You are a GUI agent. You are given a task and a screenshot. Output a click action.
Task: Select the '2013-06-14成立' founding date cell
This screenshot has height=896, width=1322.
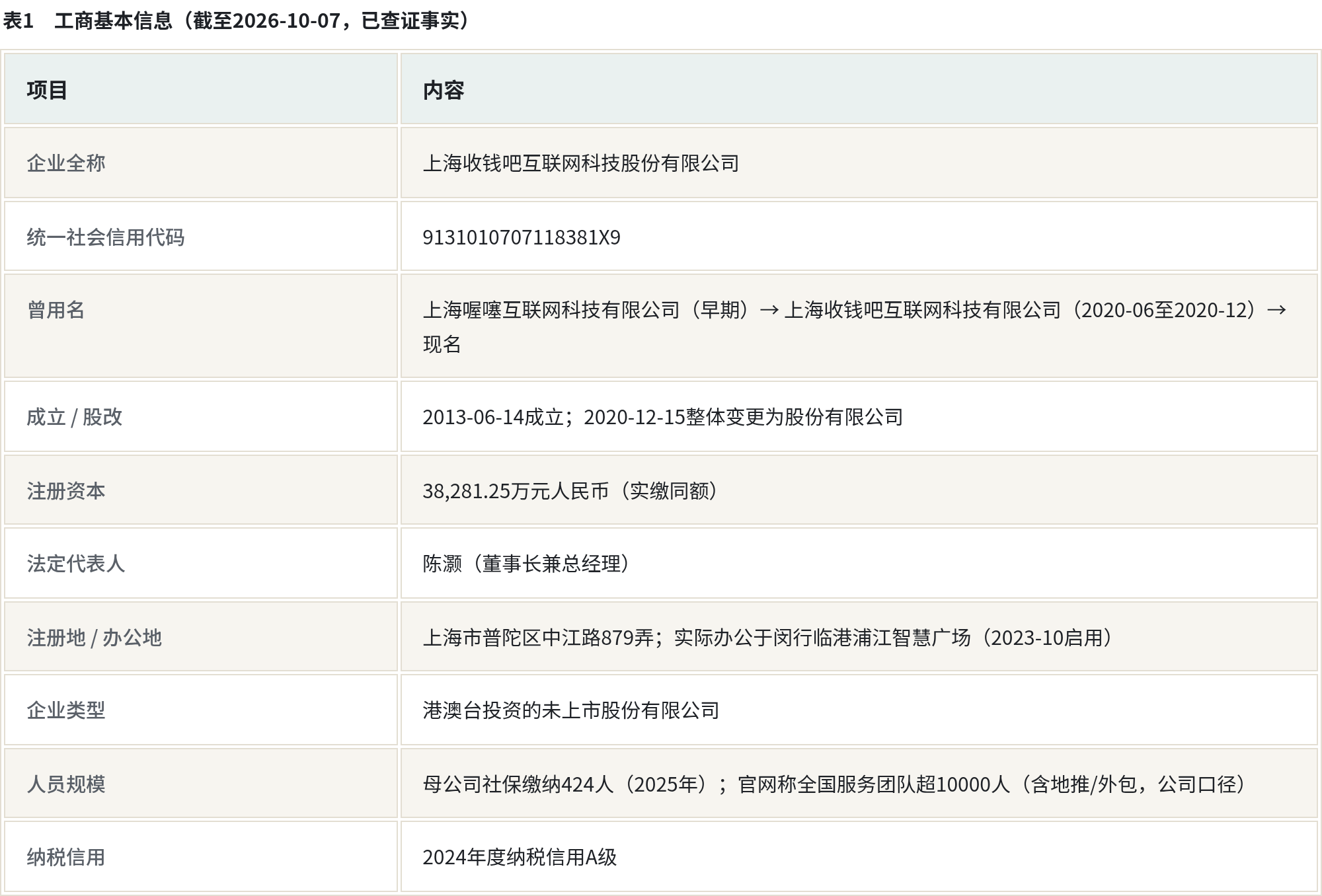pos(859,416)
